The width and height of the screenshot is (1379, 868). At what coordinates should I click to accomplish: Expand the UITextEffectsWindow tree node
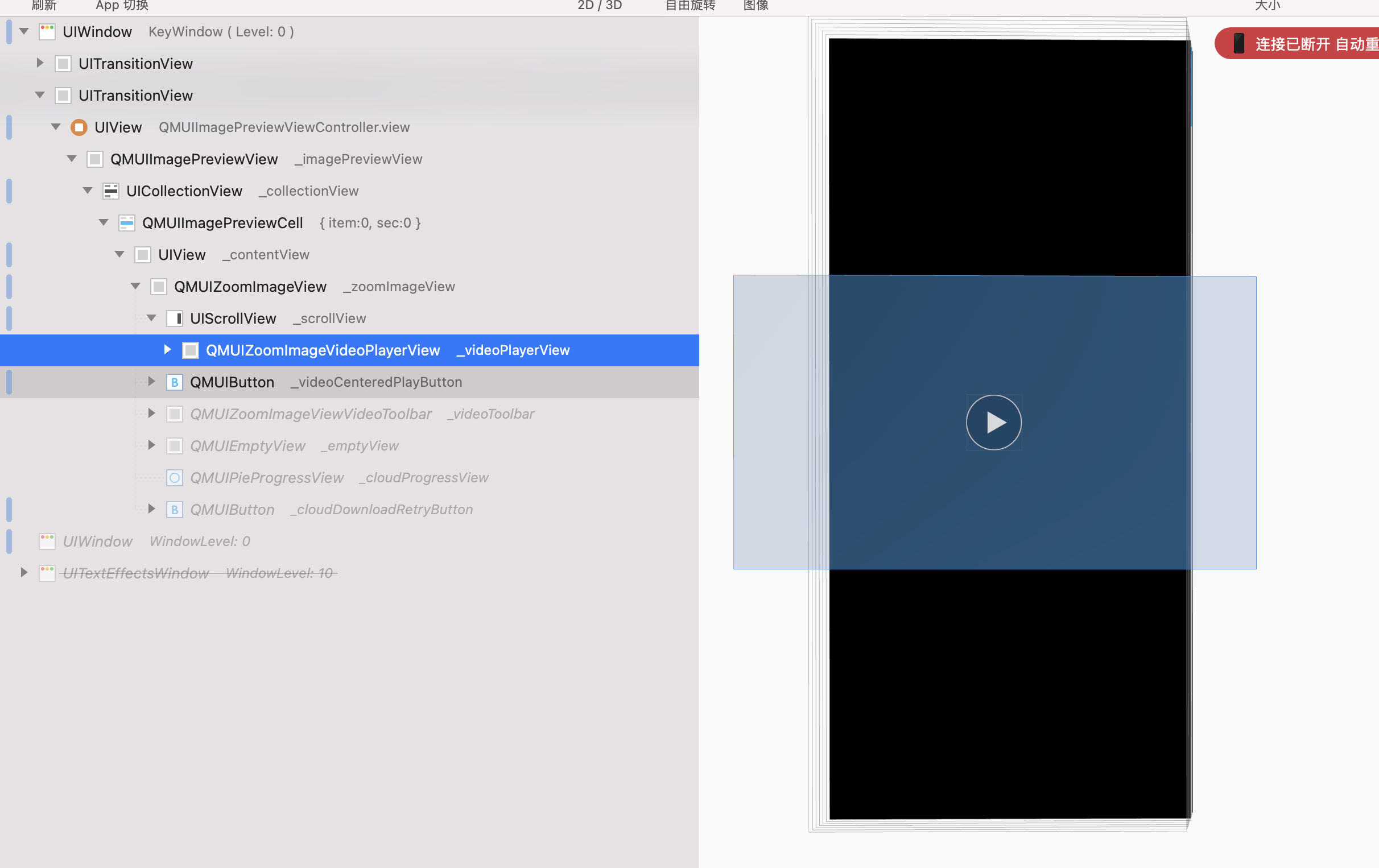tap(23, 573)
